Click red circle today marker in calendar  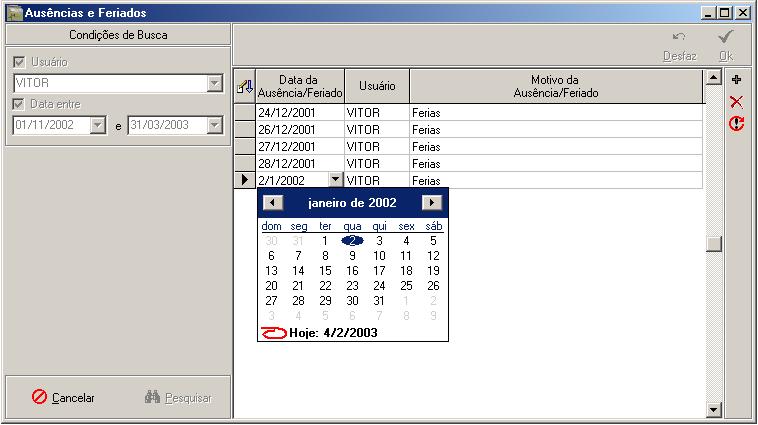coord(274,333)
